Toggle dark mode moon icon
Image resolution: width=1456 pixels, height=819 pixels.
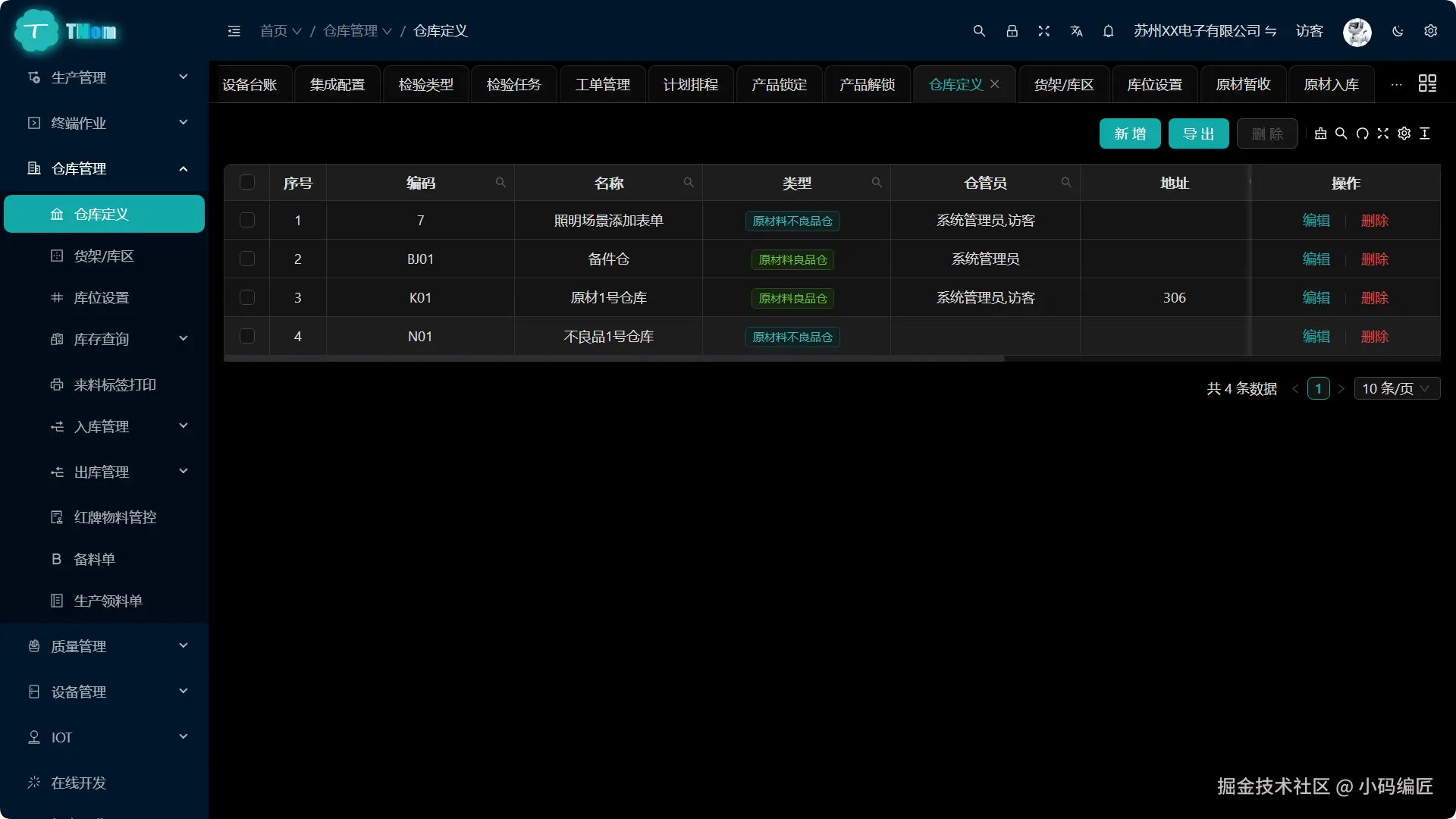pyautogui.click(x=1398, y=31)
